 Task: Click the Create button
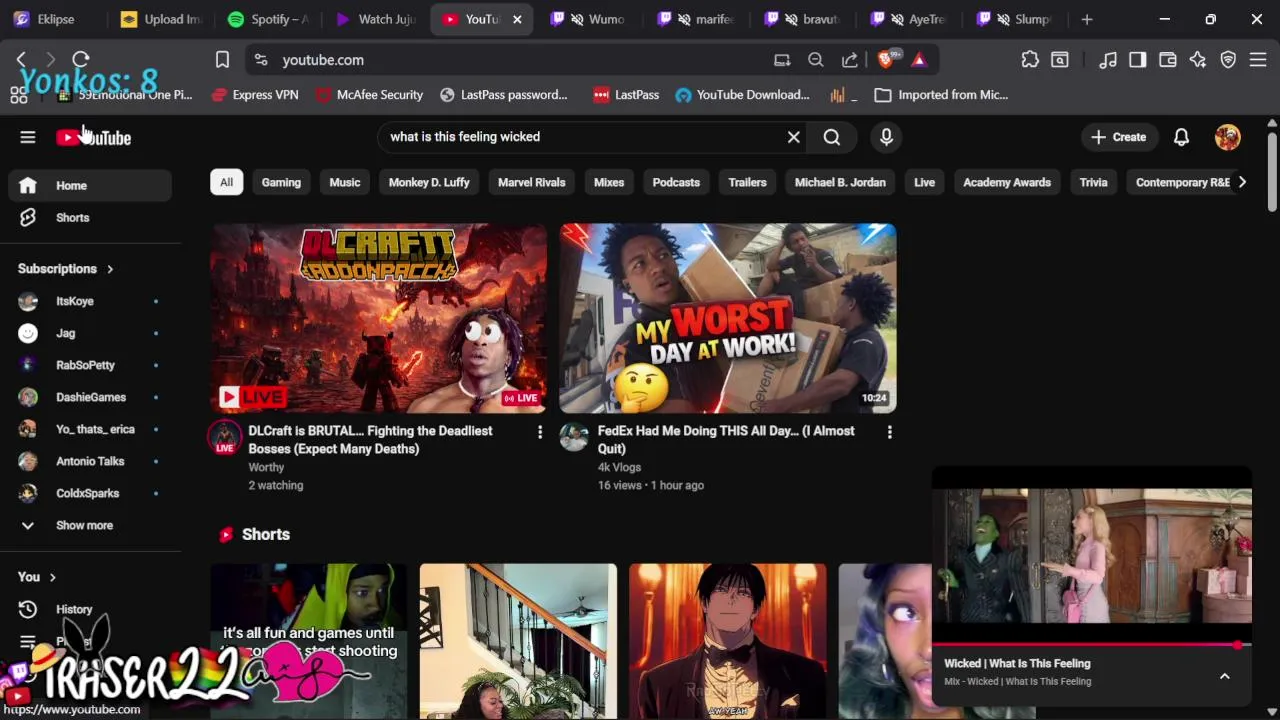point(1118,137)
